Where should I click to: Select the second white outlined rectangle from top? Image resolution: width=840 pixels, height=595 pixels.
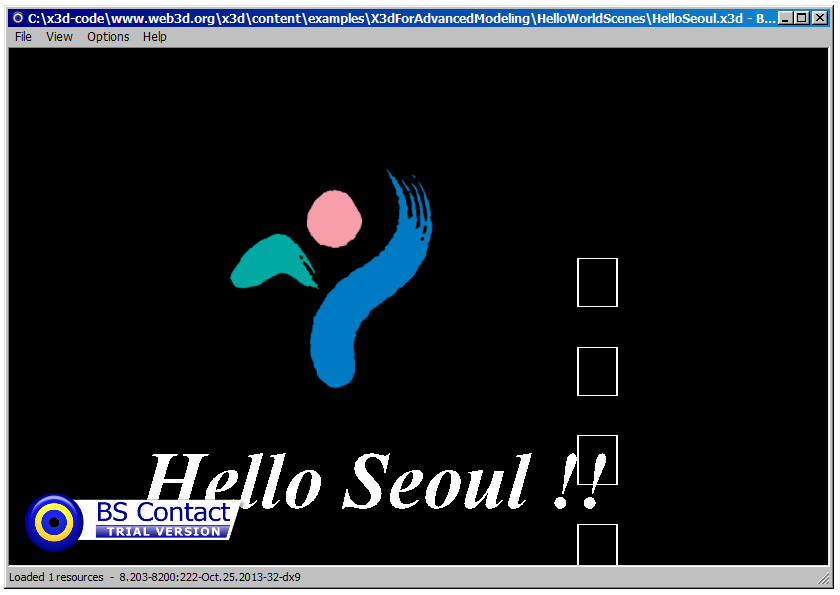pos(597,371)
